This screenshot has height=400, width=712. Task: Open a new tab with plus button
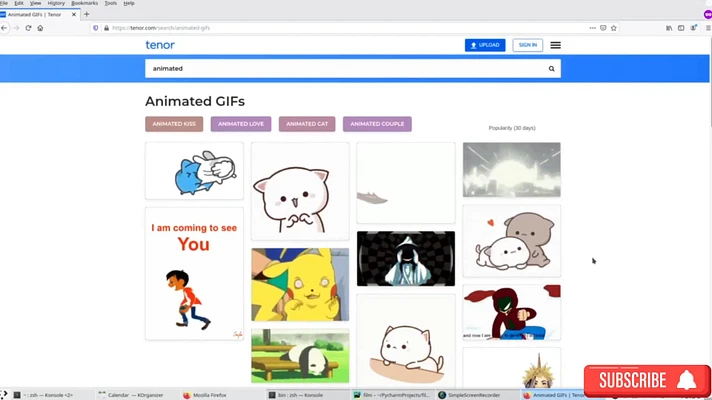[x=87, y=15]
